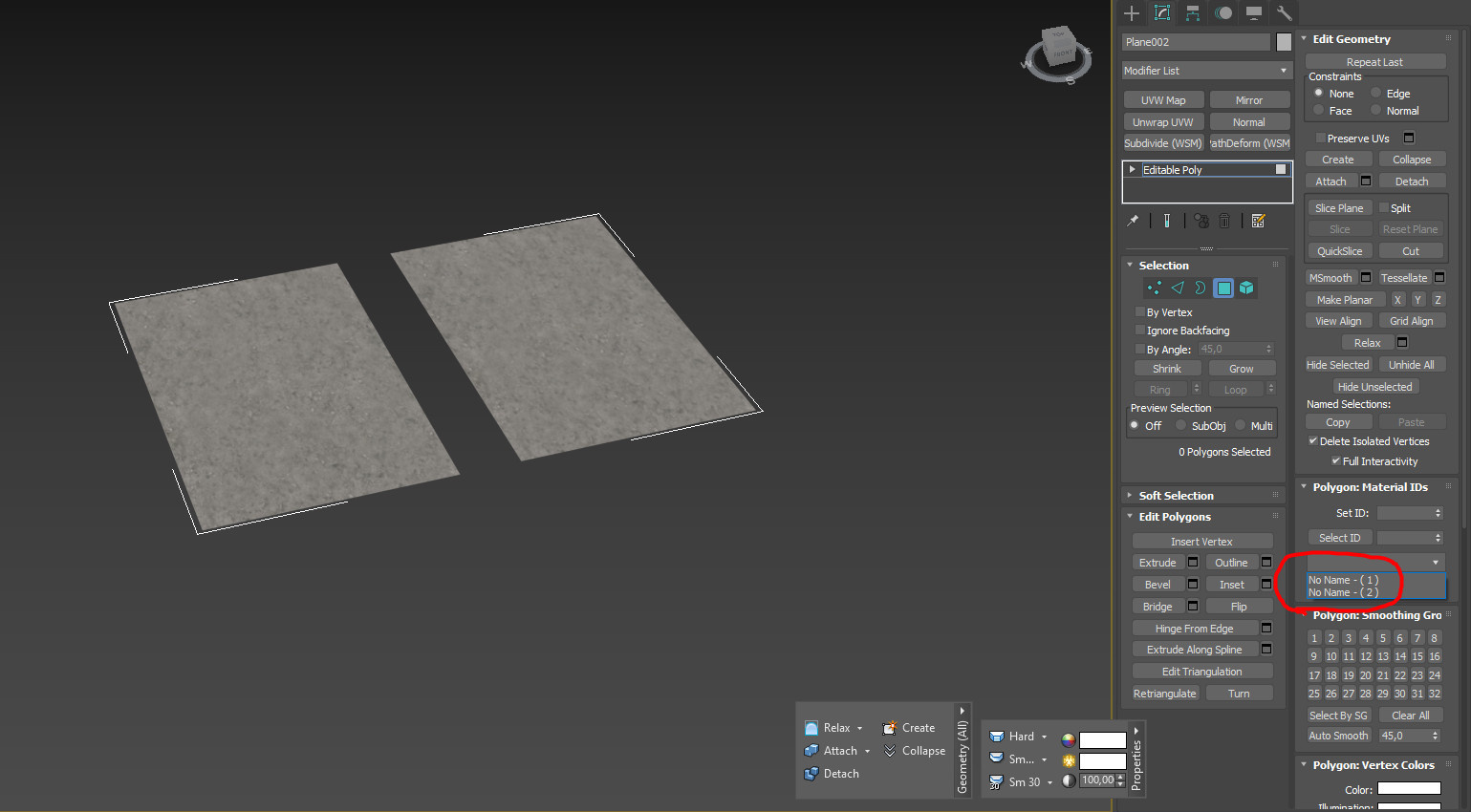The height and width of the screenshot is (812, 1471).
Task: Click Make Unique icon under modifier stack
Action: click(x=1201, y=221)
